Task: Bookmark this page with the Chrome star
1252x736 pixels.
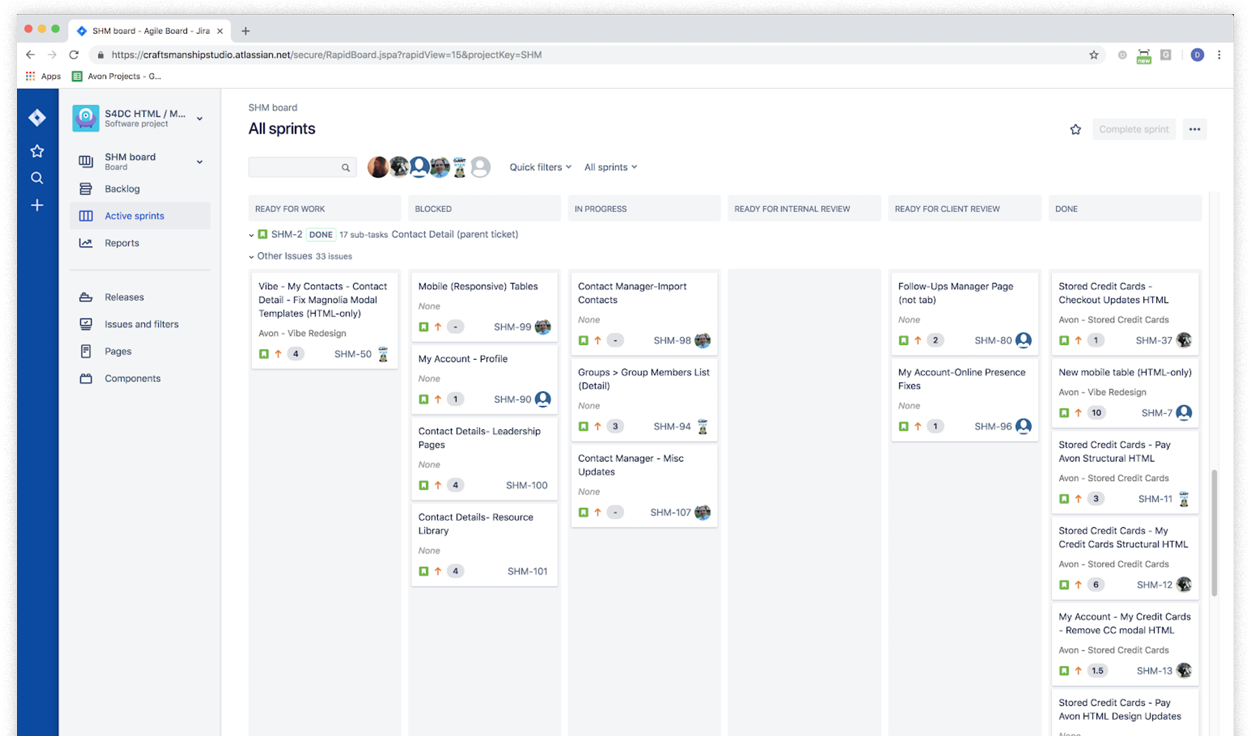Action: (1094, 55)
